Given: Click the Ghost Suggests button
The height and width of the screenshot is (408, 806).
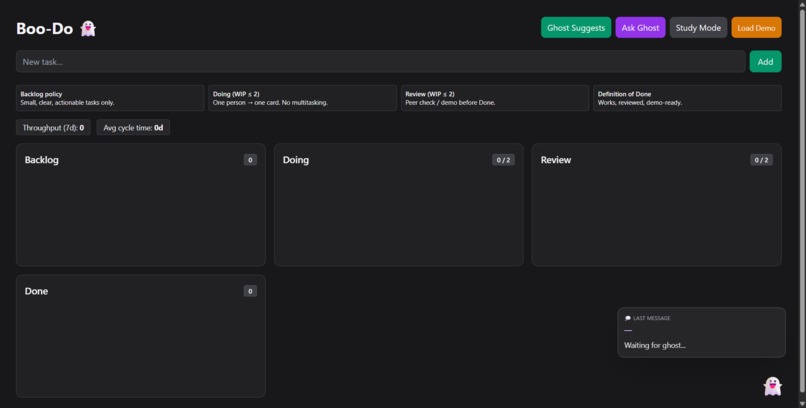Looking at the screenshot, I should tap(576, 28).
